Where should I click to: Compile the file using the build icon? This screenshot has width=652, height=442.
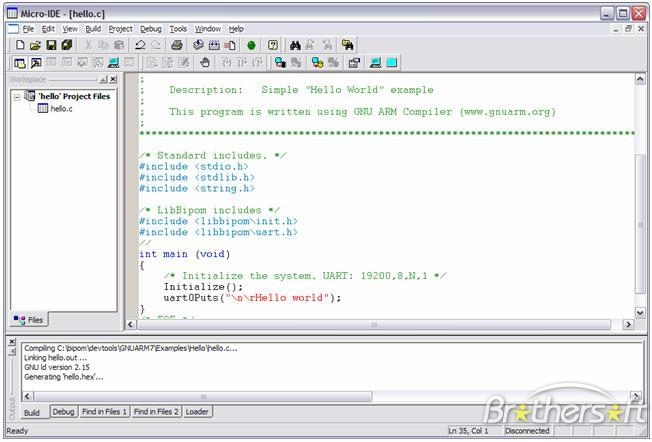click(198, 45)
